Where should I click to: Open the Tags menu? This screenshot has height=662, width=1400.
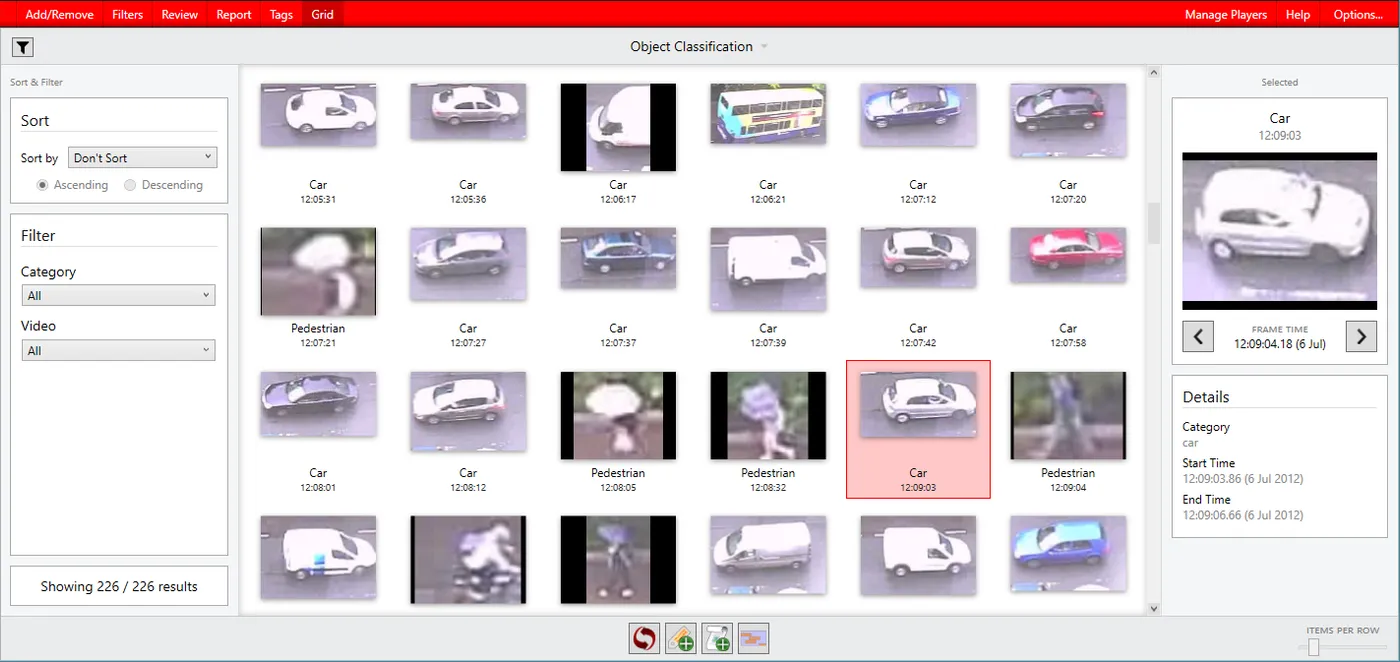point(281,14)
